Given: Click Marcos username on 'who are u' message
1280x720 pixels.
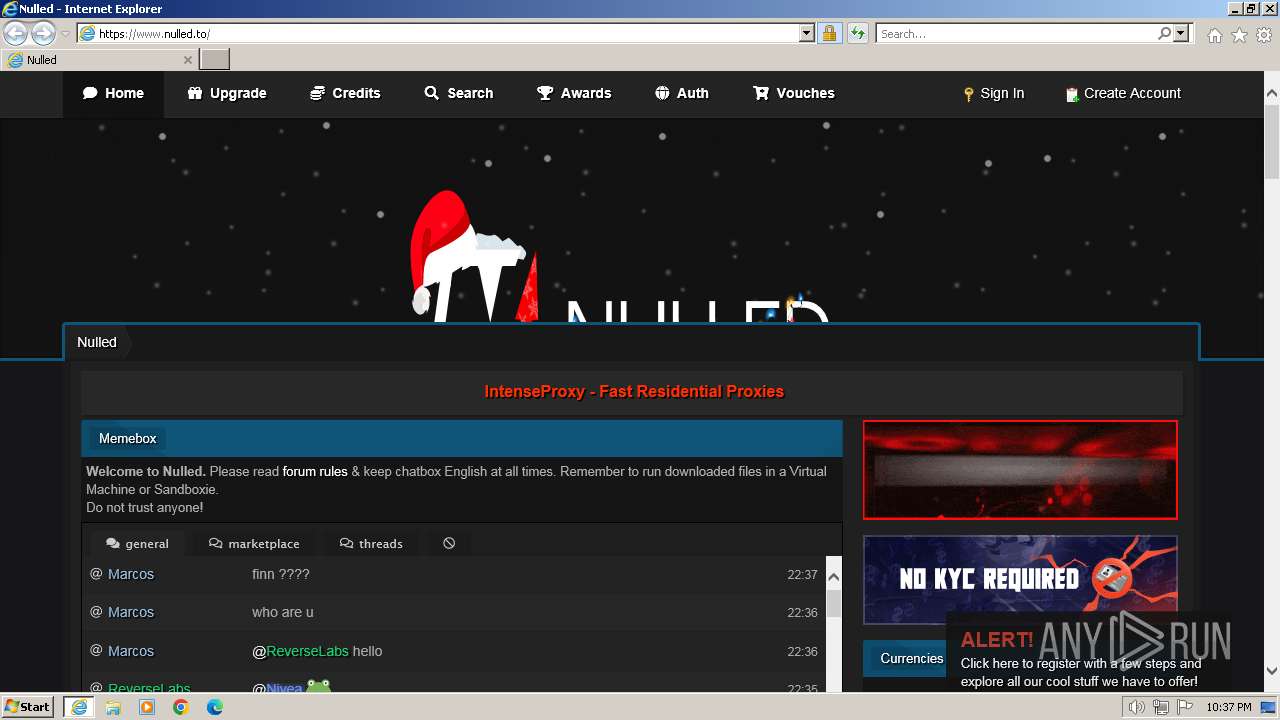Looking at the screenshot, I should 131,612.
